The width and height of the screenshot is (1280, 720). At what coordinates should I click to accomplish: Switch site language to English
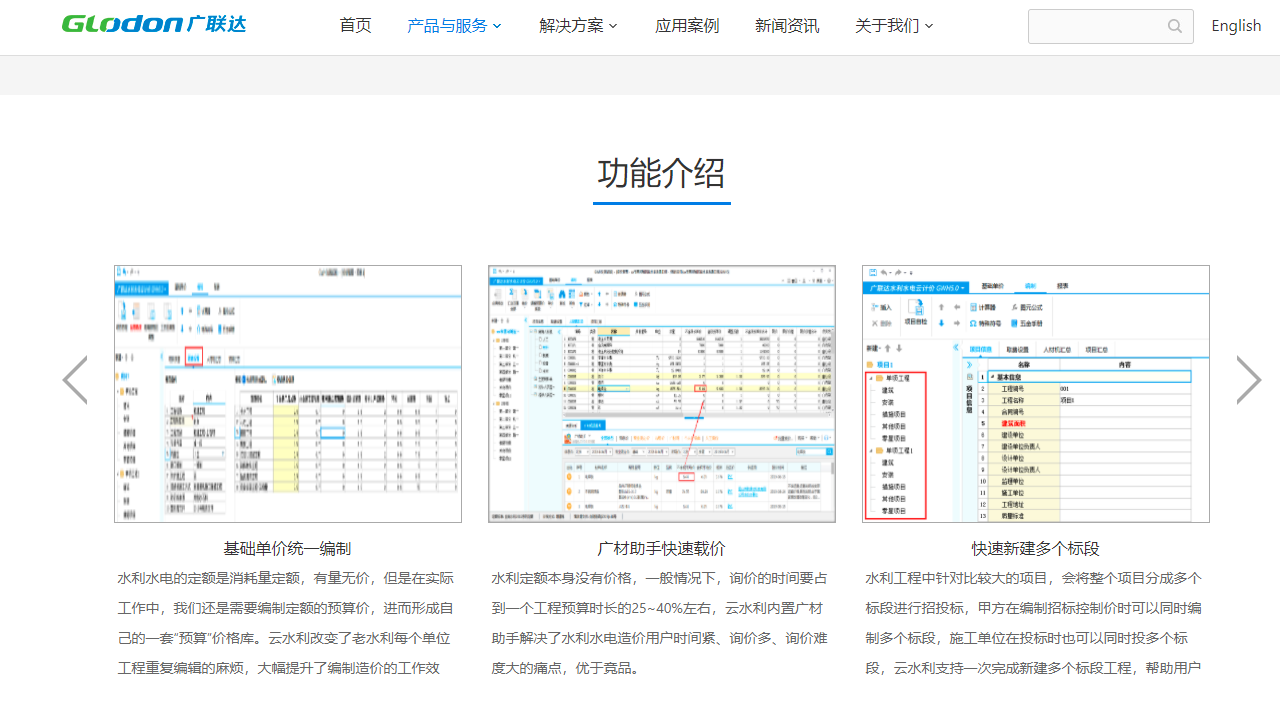(1236, 25)
